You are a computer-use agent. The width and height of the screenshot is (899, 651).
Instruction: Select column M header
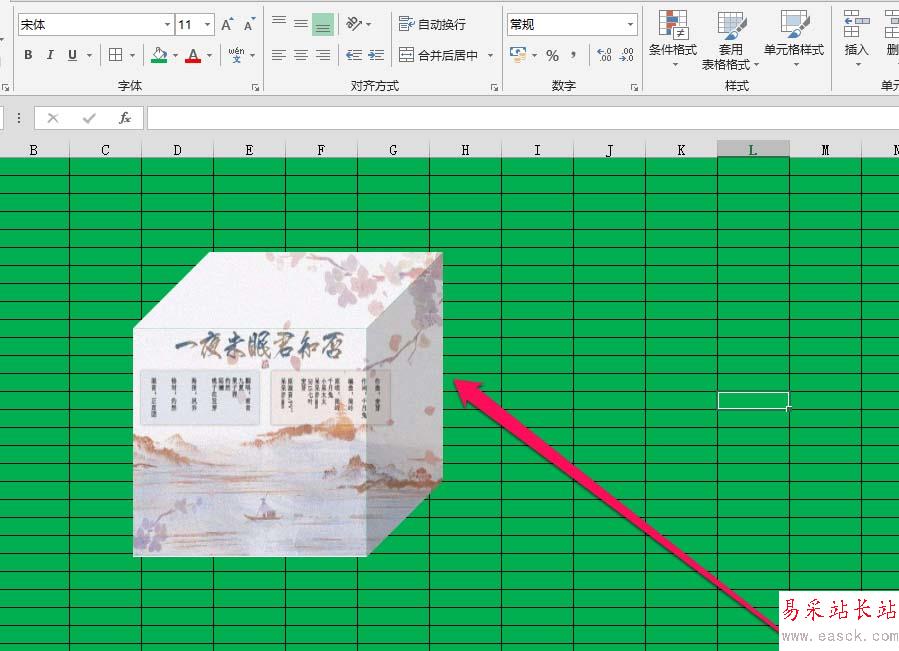(x=826, y=150)
